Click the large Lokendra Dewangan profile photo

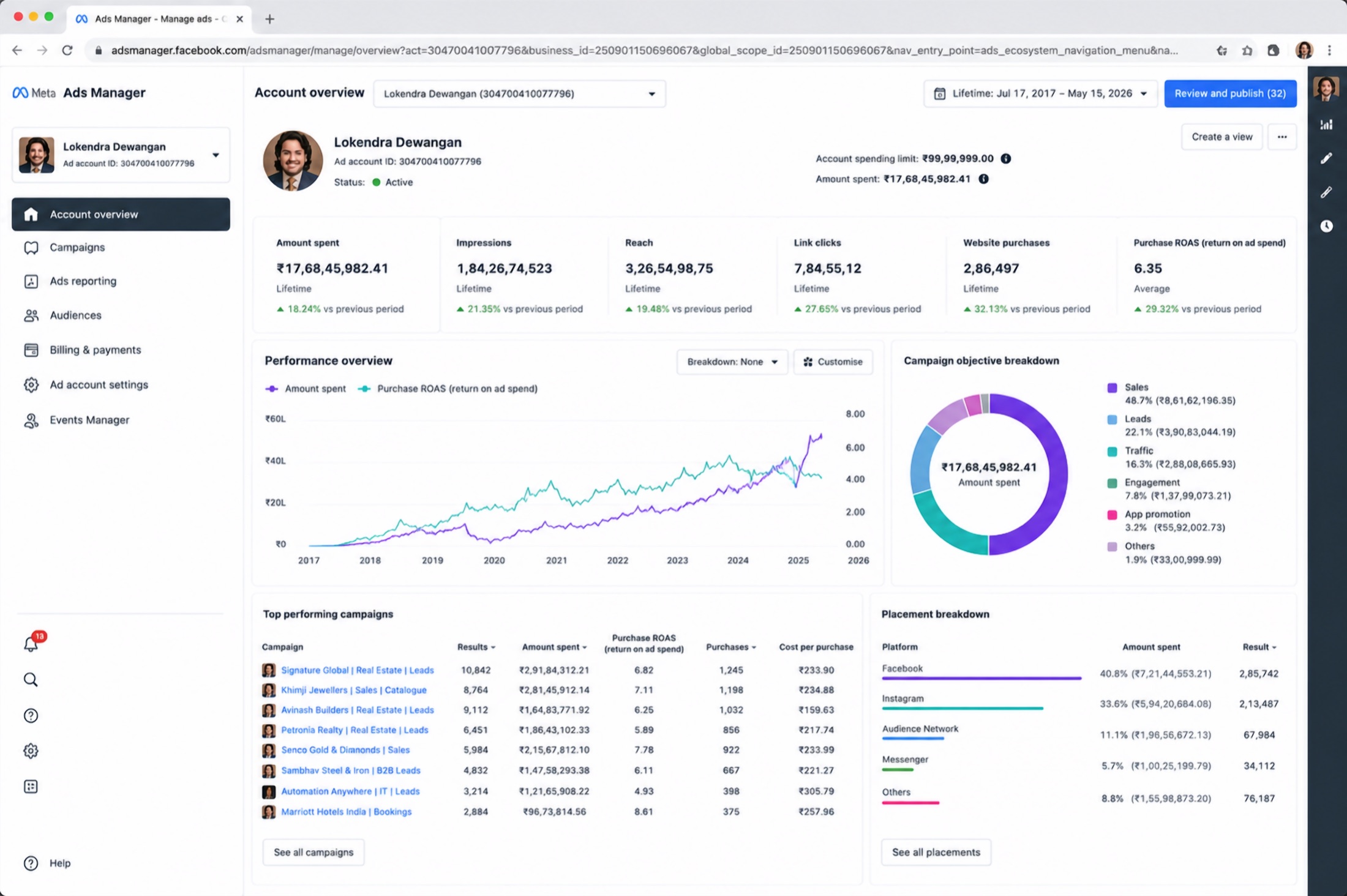click(293, 161)
